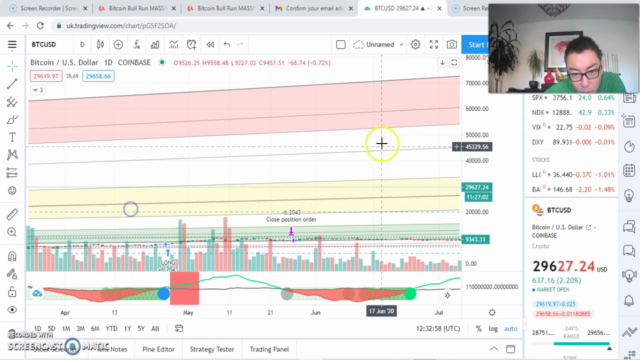640x360 pixels.
Task: Select the trend line drawing tool
Action: [x=12, y=84]
